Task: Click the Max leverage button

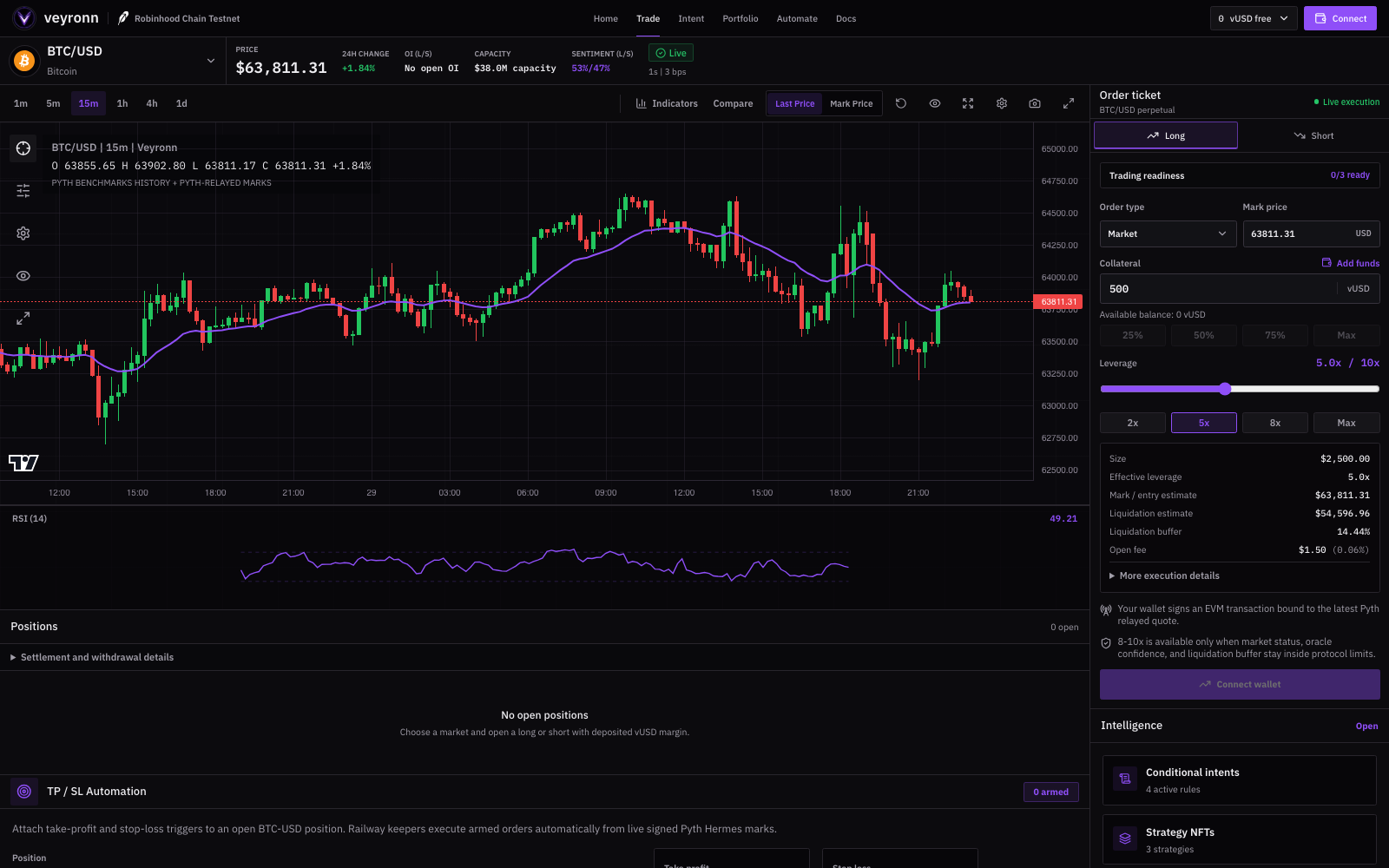Action: (1346, 423)
